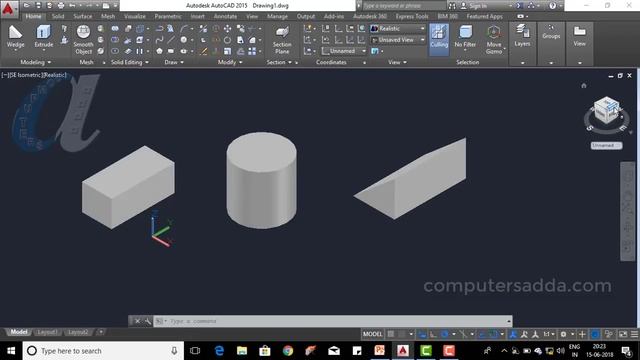This screenshot has height=360, width=640.
Task: Open the Express Tools ribbon tab
Action: tap(412, 16)
